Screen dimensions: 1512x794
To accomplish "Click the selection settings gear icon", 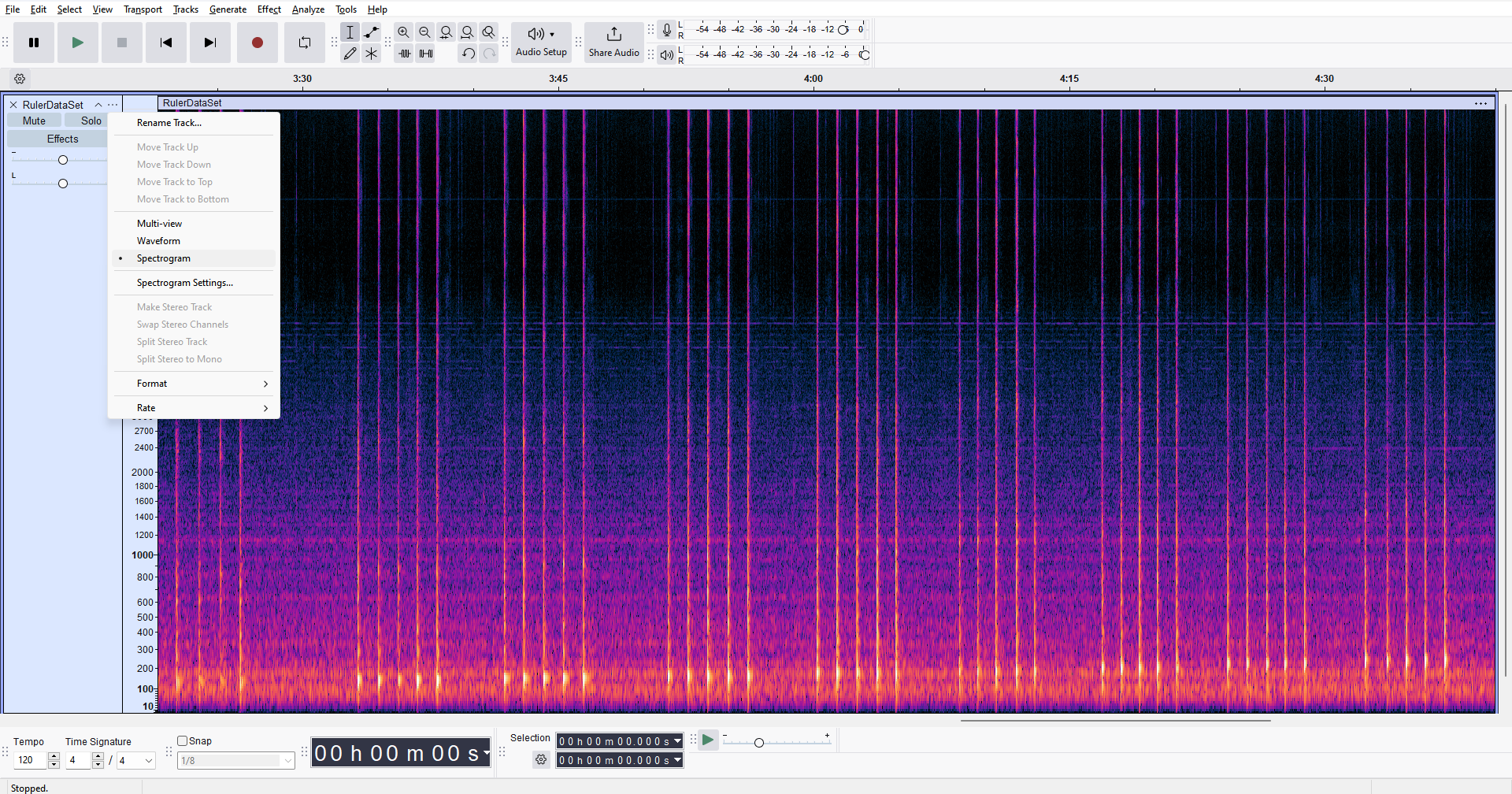I will click(541, 759).
